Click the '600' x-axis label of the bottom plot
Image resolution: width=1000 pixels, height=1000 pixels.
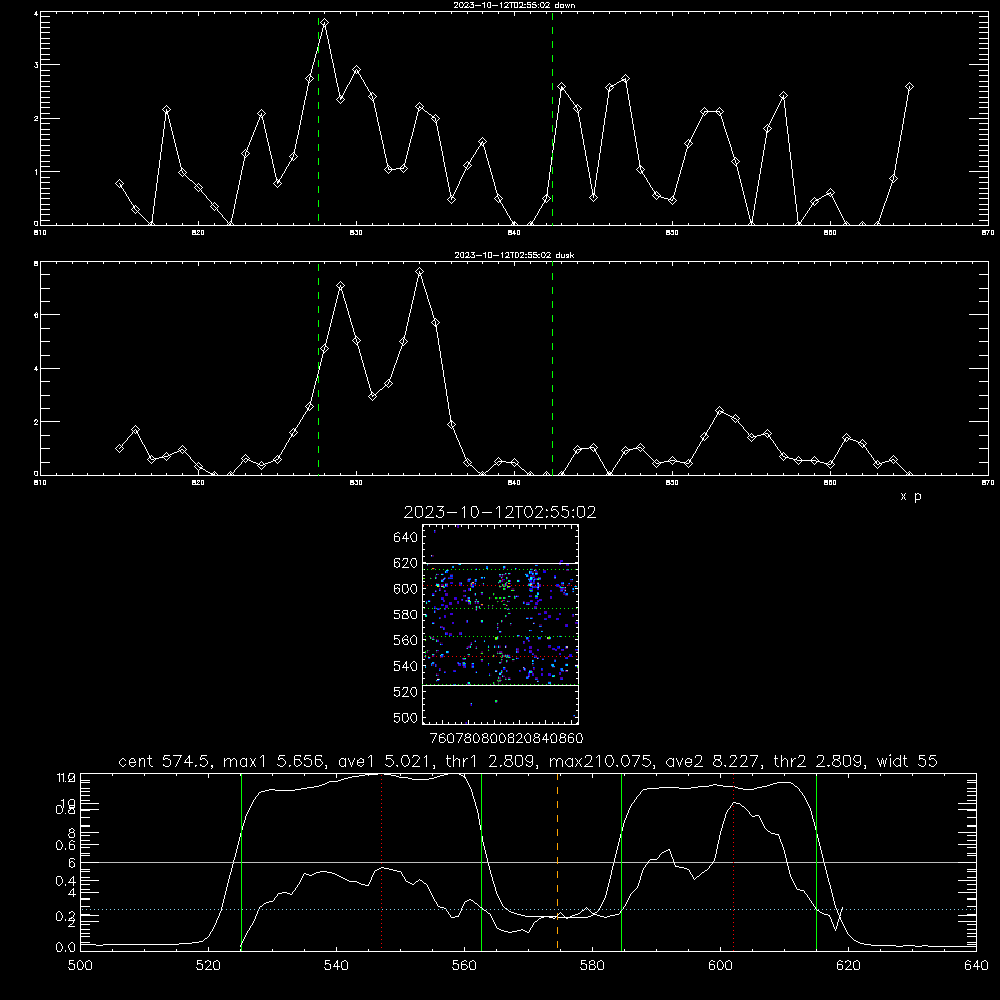point(720,966)
